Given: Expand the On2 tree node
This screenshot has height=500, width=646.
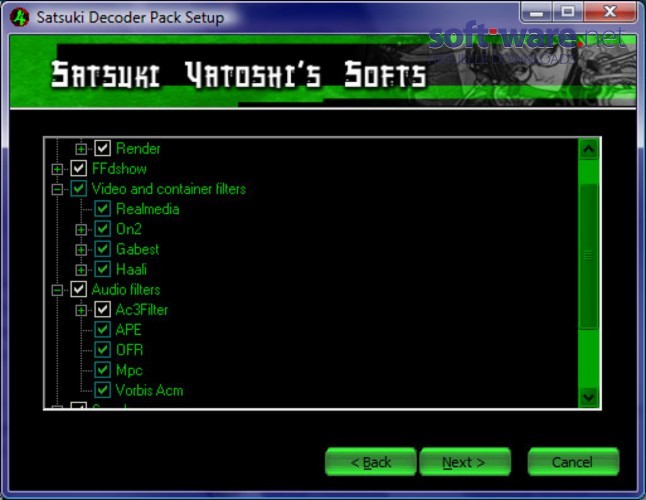Looking at the screenshot, I should coord(81,229).
